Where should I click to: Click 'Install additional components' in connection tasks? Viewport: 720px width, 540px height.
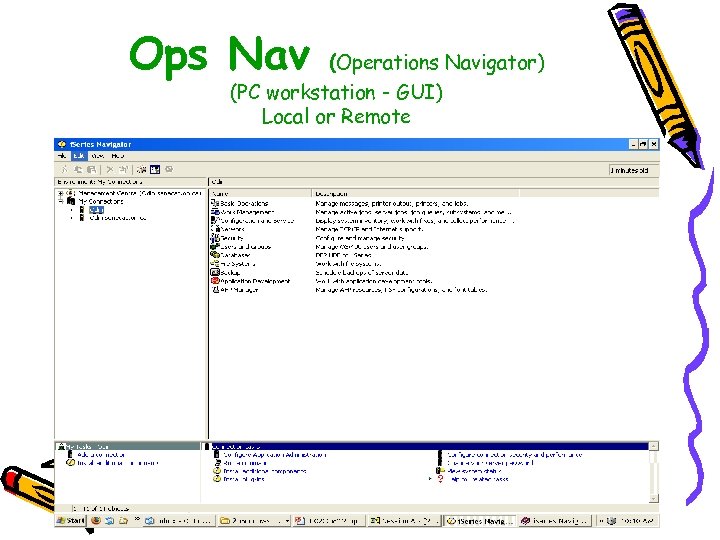coord(264,471)
